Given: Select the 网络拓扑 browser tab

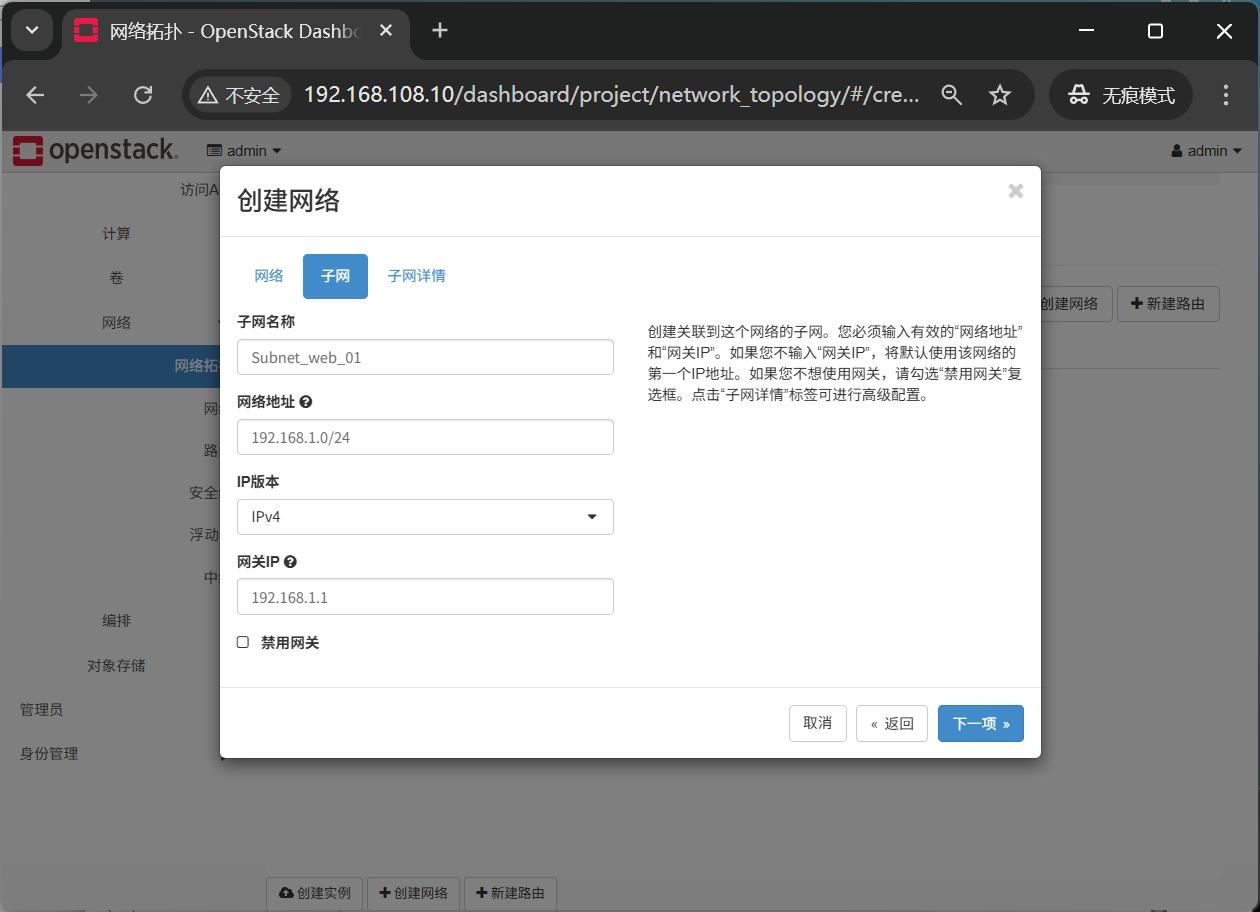Looking at the screenshot, I should coord(235,31).
